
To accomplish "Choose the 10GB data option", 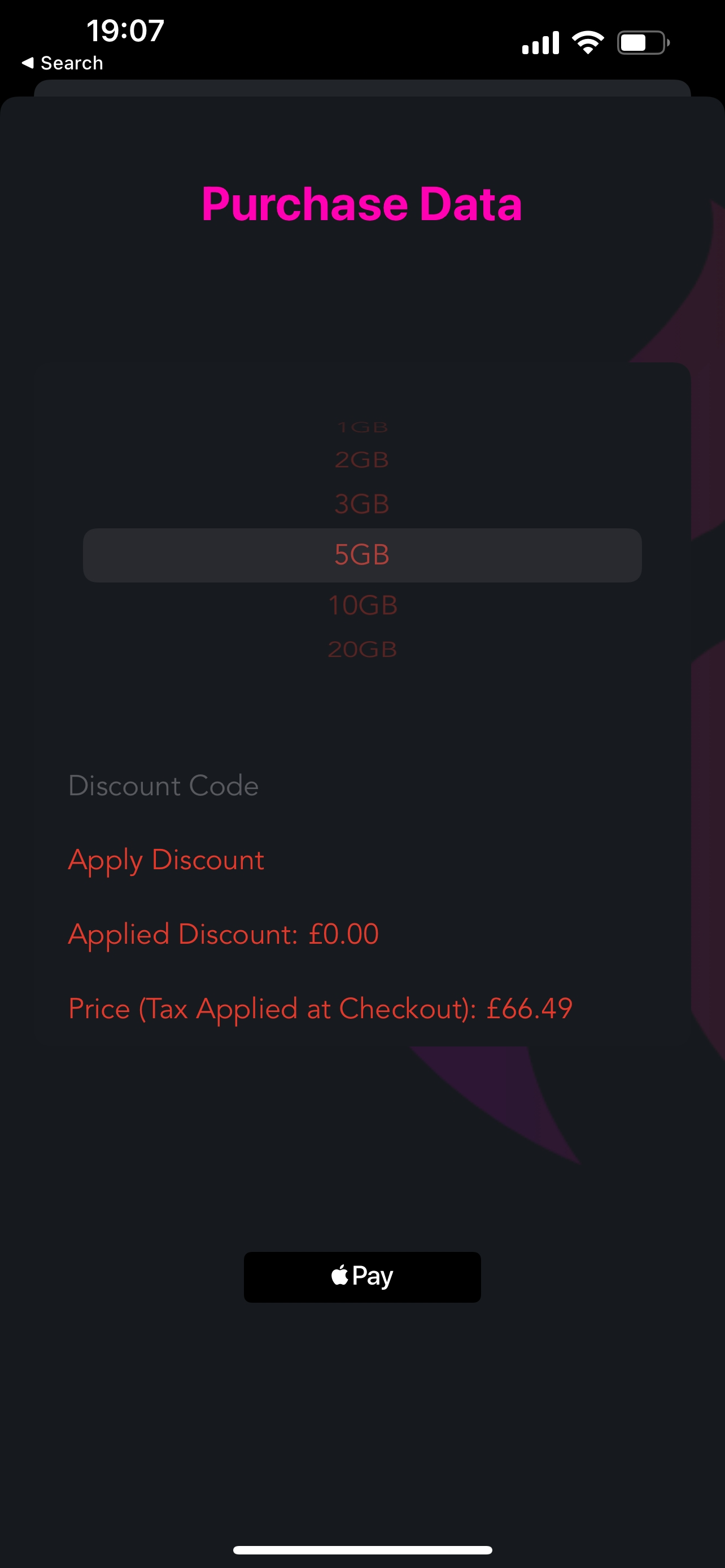I will [x=363, y=605].
